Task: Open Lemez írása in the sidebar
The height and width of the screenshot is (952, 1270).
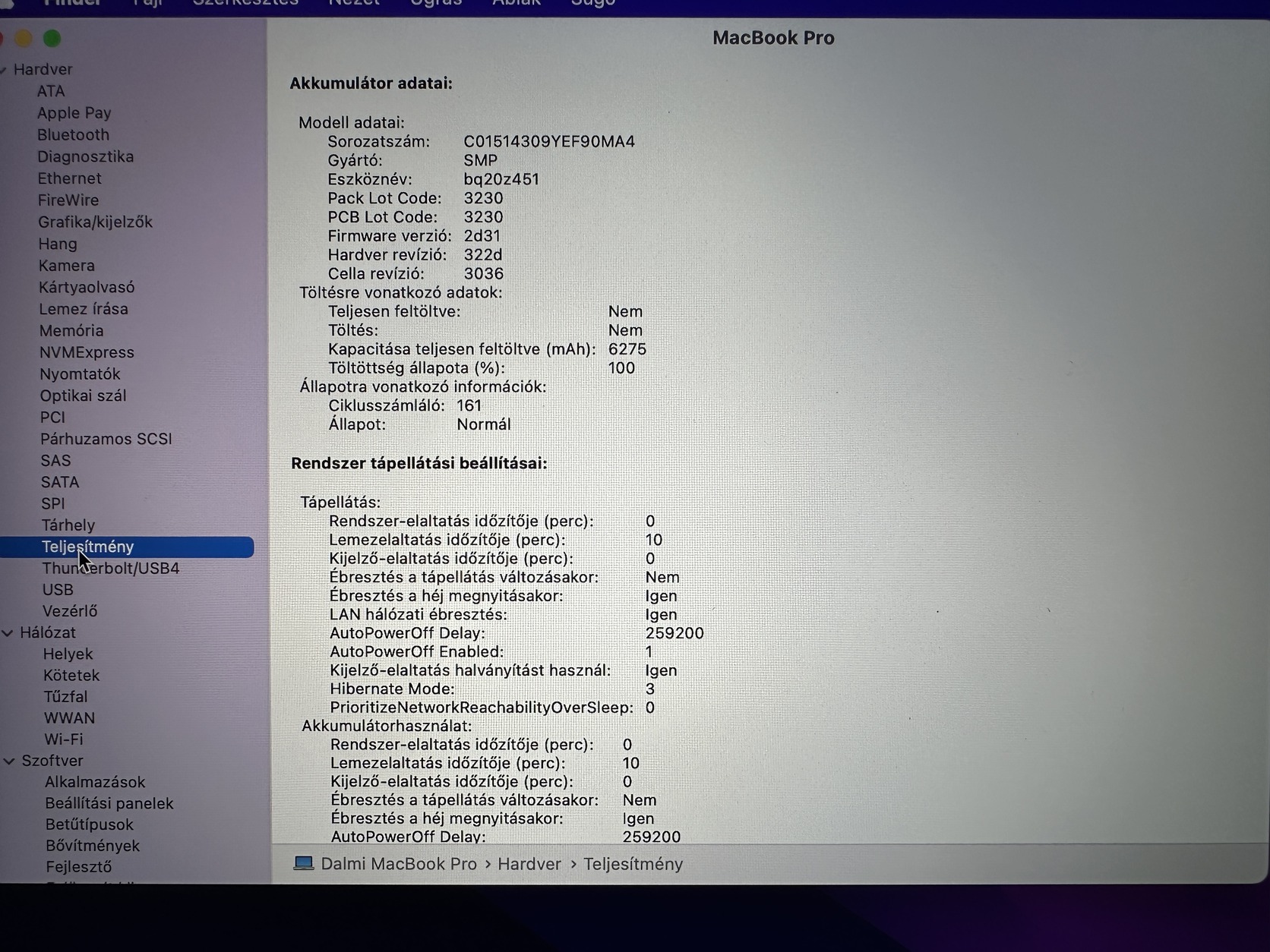Action: pyautogui.click(x=84, y=309)
